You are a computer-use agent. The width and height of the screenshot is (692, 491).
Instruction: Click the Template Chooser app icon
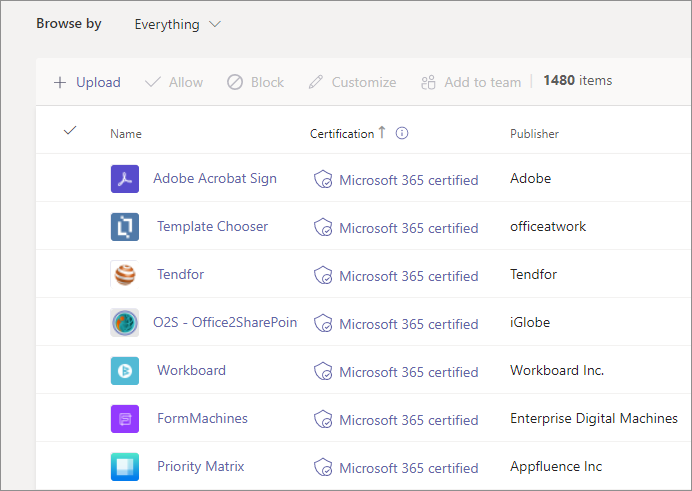[125, 227]
